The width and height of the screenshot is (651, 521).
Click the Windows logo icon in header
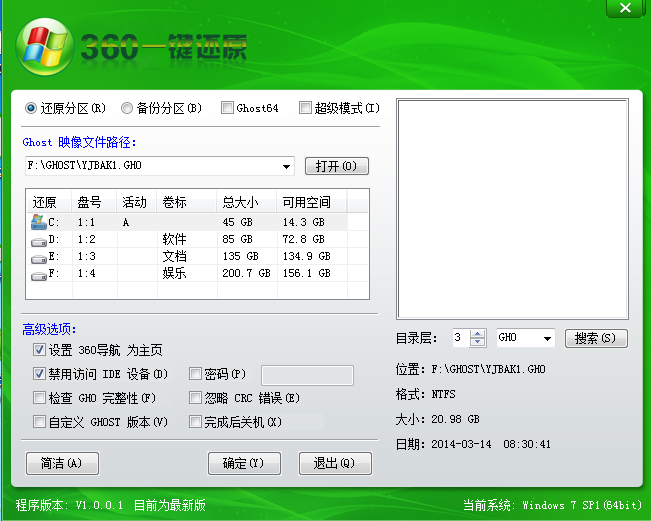(x=42, y=44)
